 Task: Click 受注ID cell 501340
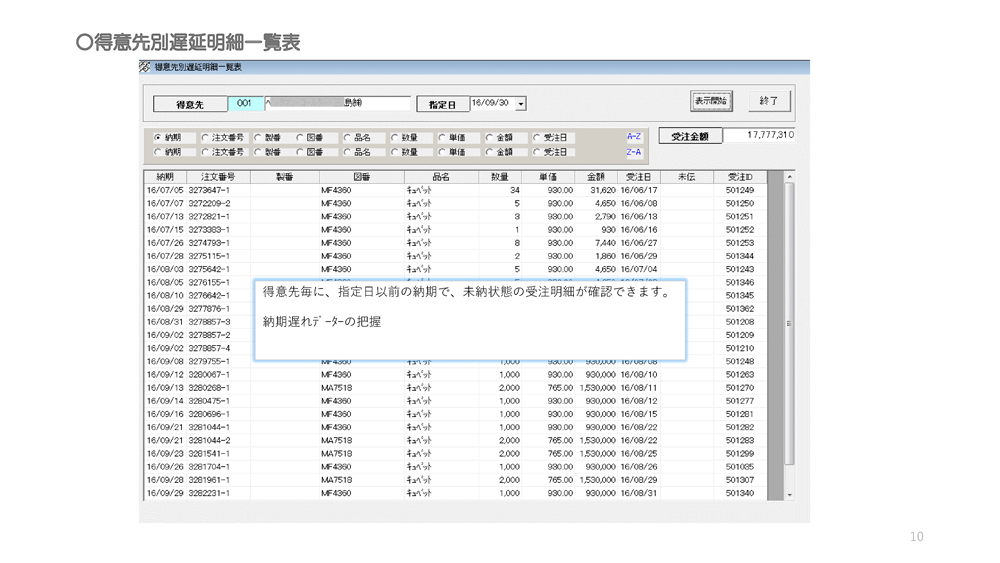[740, 494]
